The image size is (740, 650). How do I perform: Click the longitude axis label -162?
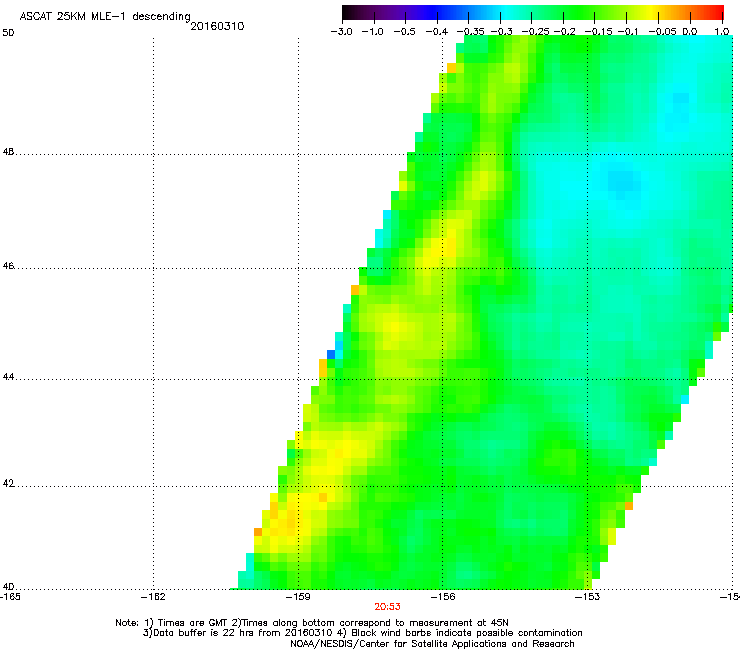153,597
